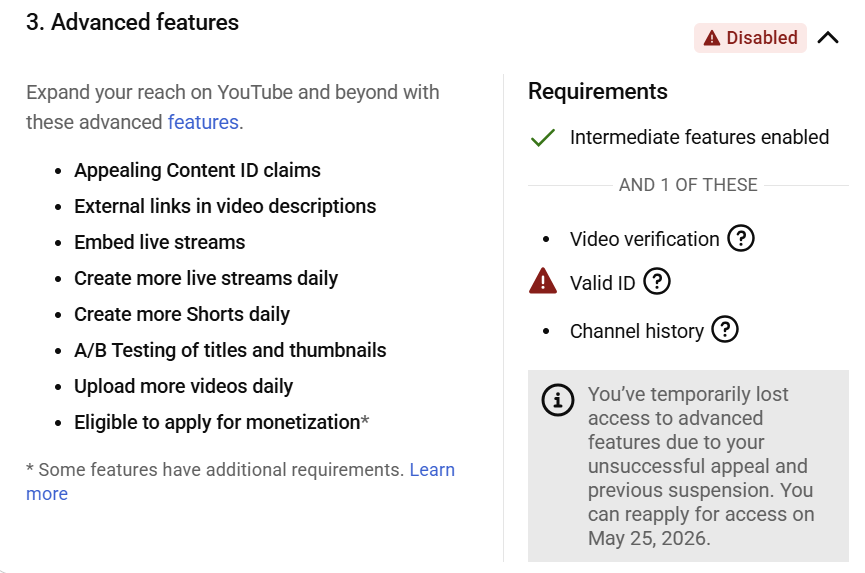Click the 'Requirements' heading

598,92
